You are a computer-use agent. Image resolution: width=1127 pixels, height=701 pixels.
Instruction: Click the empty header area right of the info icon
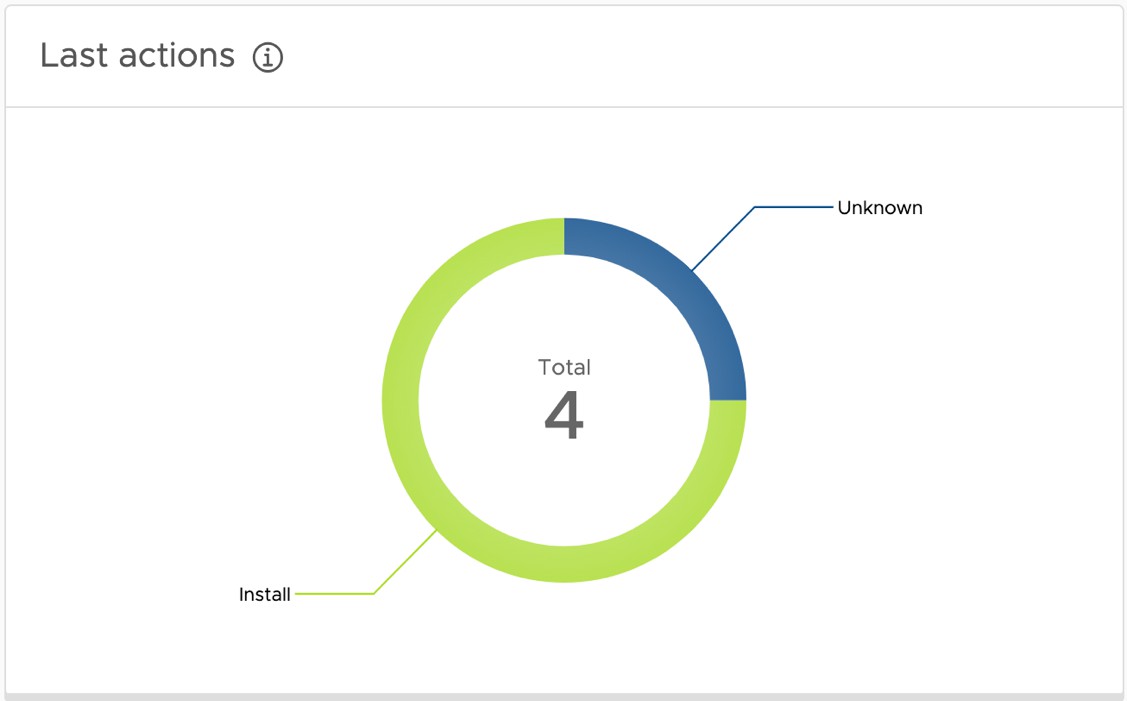pyautogui.click(x=700, y=57)
